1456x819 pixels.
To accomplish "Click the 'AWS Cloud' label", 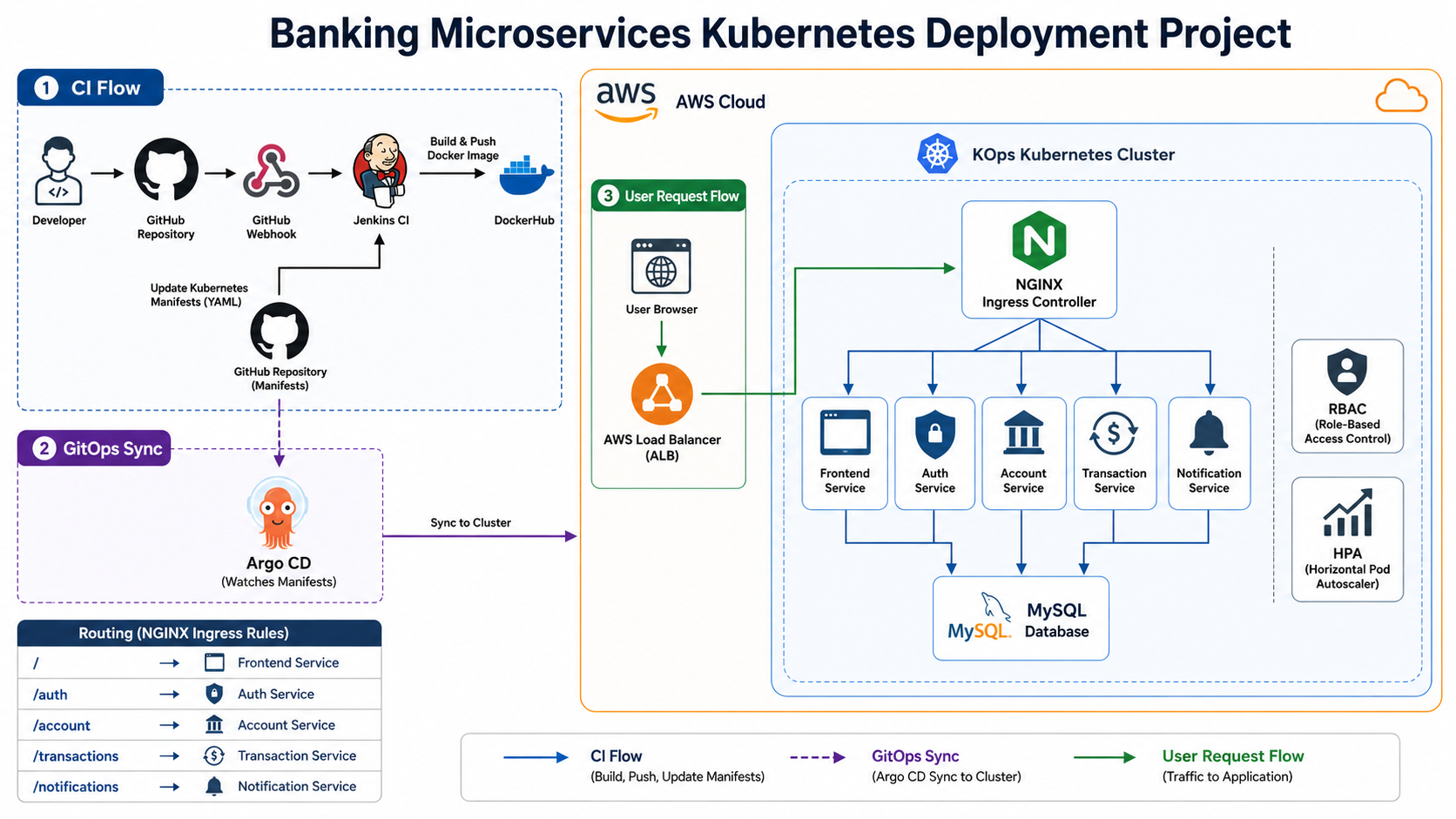I will click(x=720, y=102).
